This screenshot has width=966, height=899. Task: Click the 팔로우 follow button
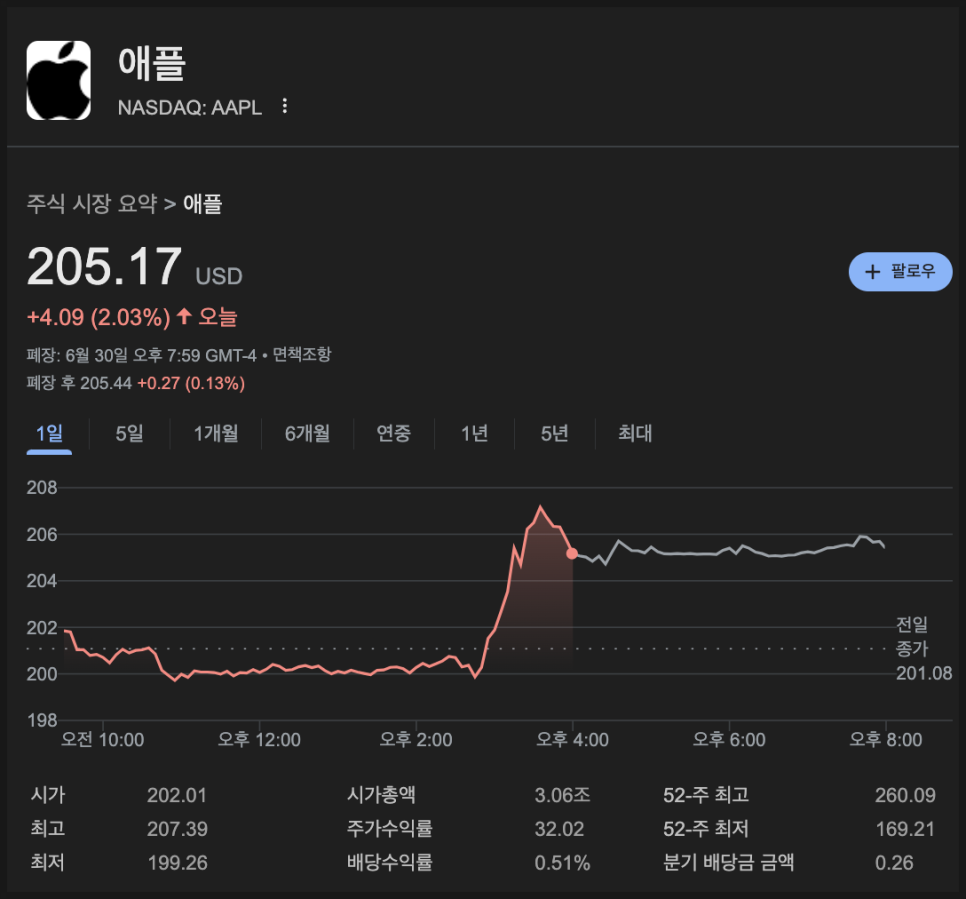[x=900, y=272]
